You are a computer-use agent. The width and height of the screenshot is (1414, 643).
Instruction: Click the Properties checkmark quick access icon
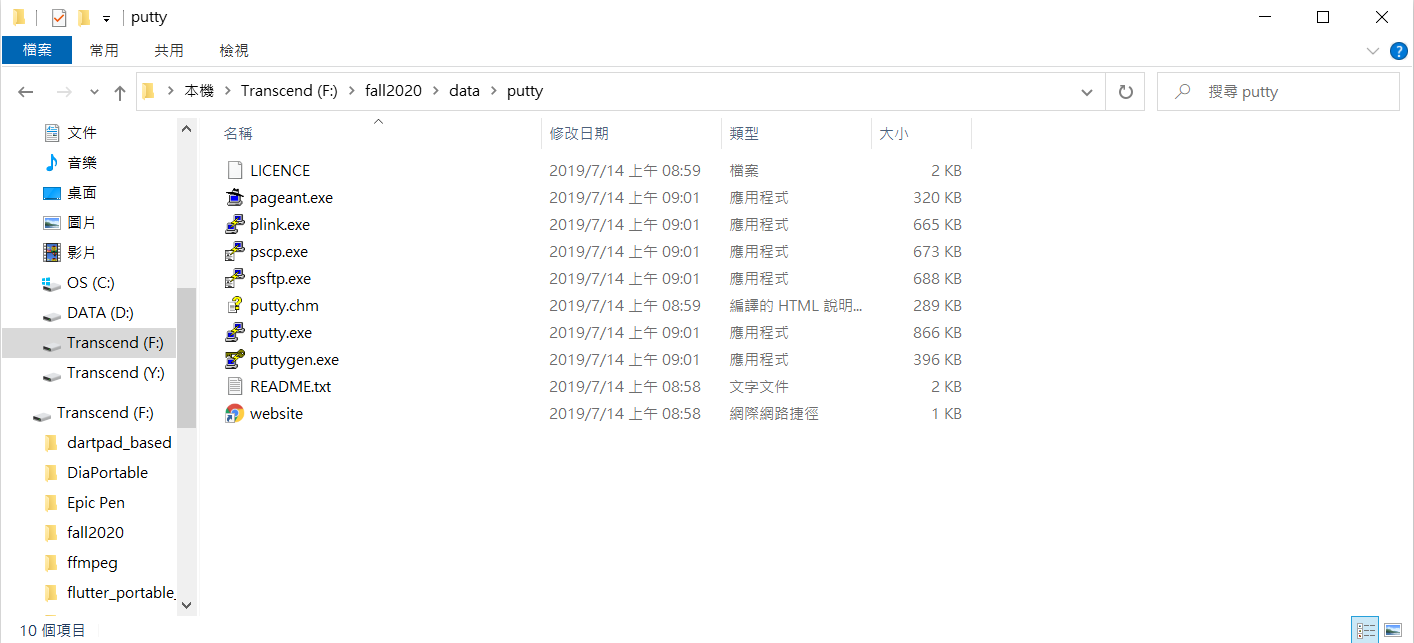(59, 17)
